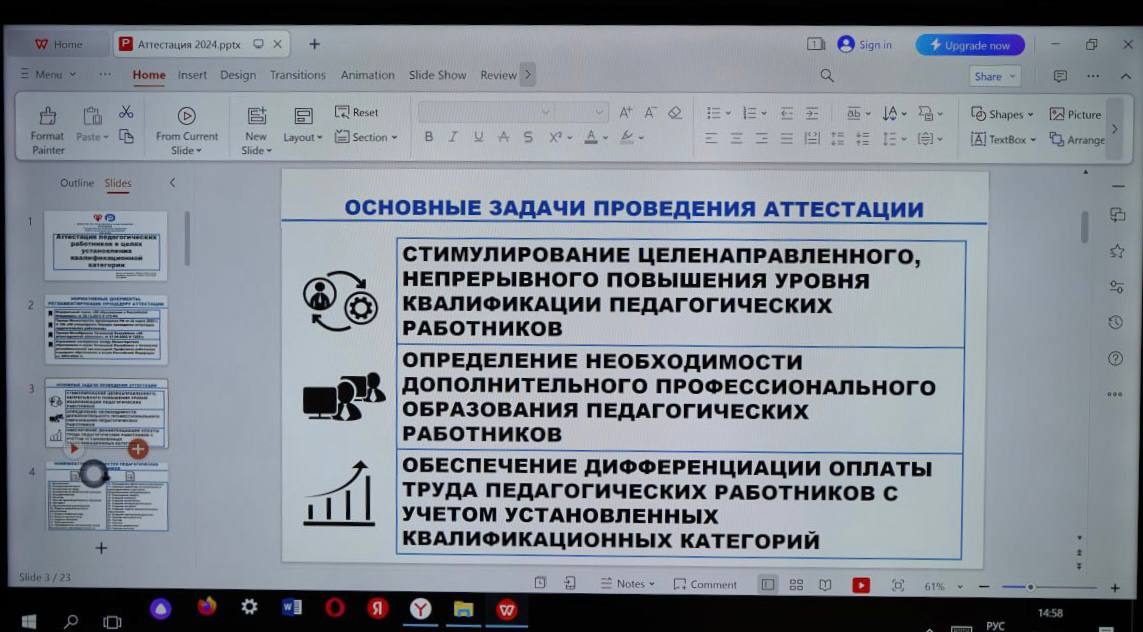Click the Upgrade now button
The width and height of the screenshot is (1143, 632).
969,45
